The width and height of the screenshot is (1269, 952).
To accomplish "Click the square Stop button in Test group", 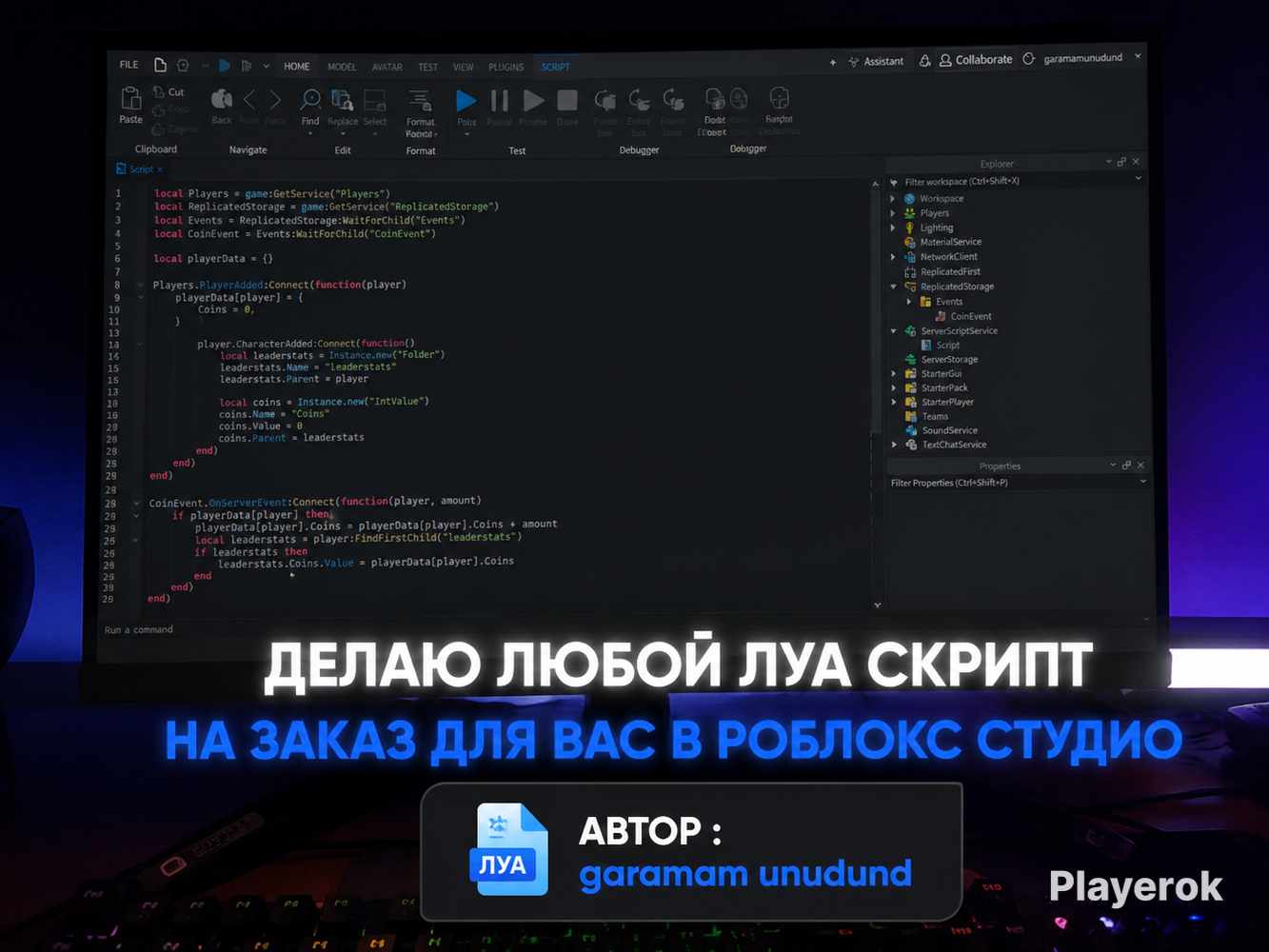I will click(567, 100).
